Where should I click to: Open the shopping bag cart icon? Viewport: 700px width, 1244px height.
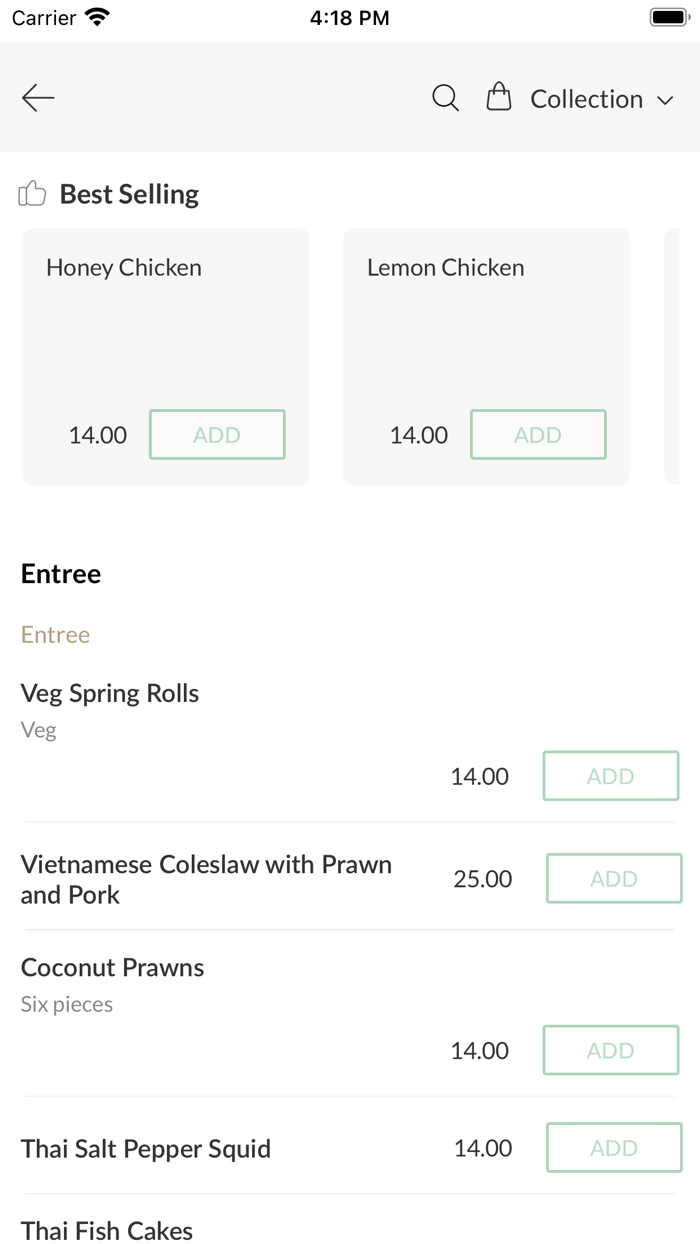point(498,98)
